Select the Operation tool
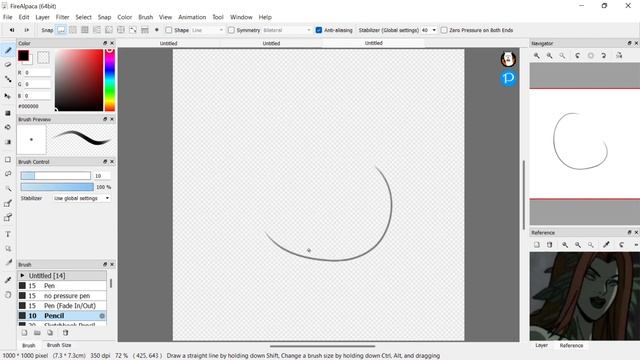 pyautogui.click(x=8, y=249)
